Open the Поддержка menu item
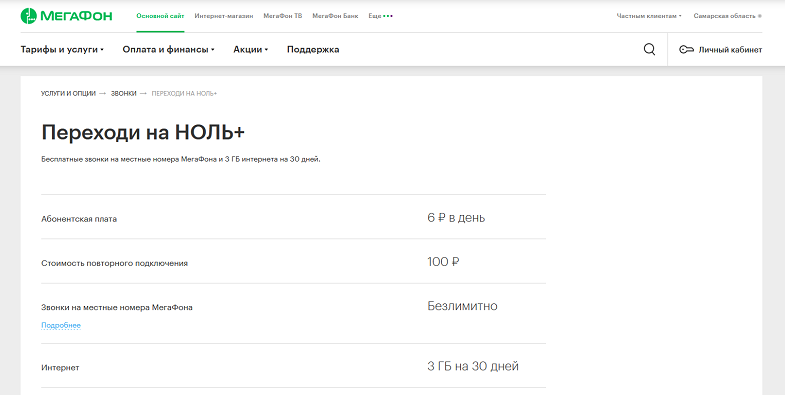 tap(313, 50)
